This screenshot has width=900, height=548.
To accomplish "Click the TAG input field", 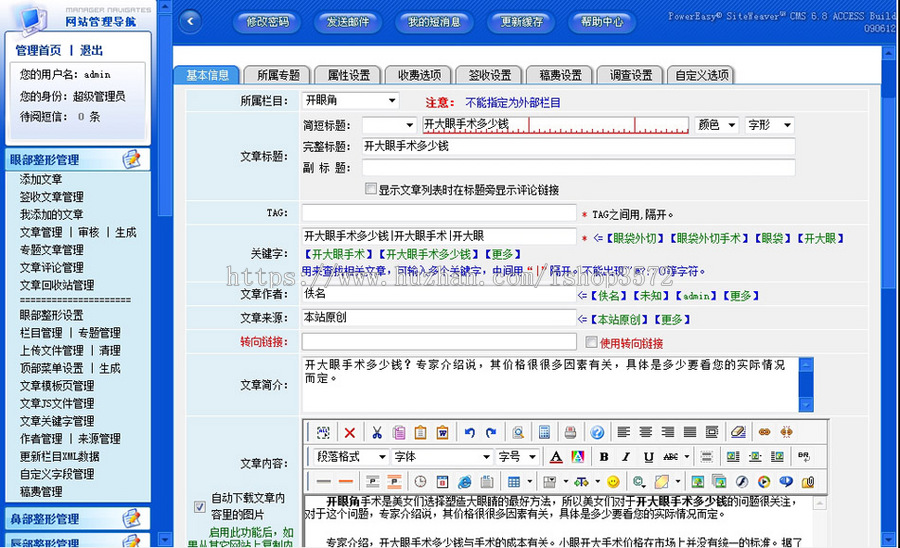I will point(439,213).
